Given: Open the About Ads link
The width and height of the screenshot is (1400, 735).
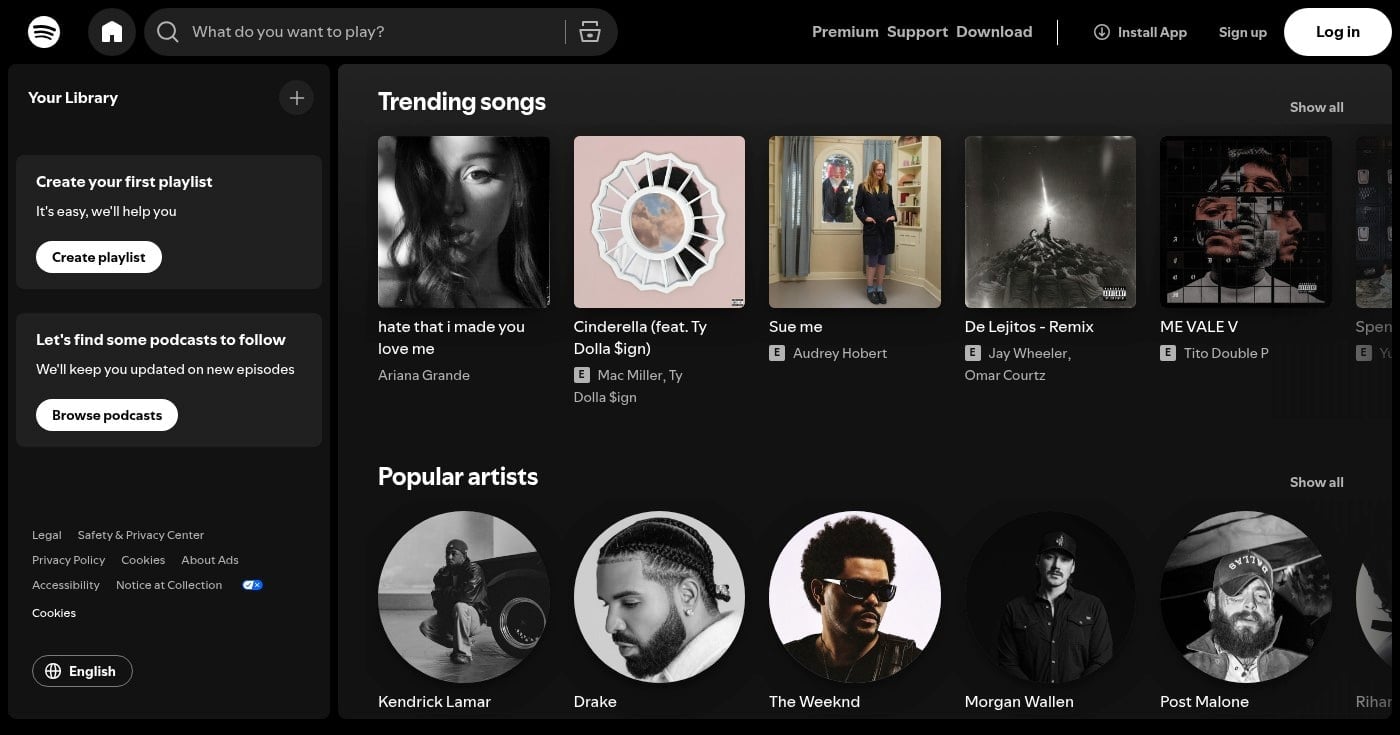Looking at the screenshot, I should (x=210, y=560).
